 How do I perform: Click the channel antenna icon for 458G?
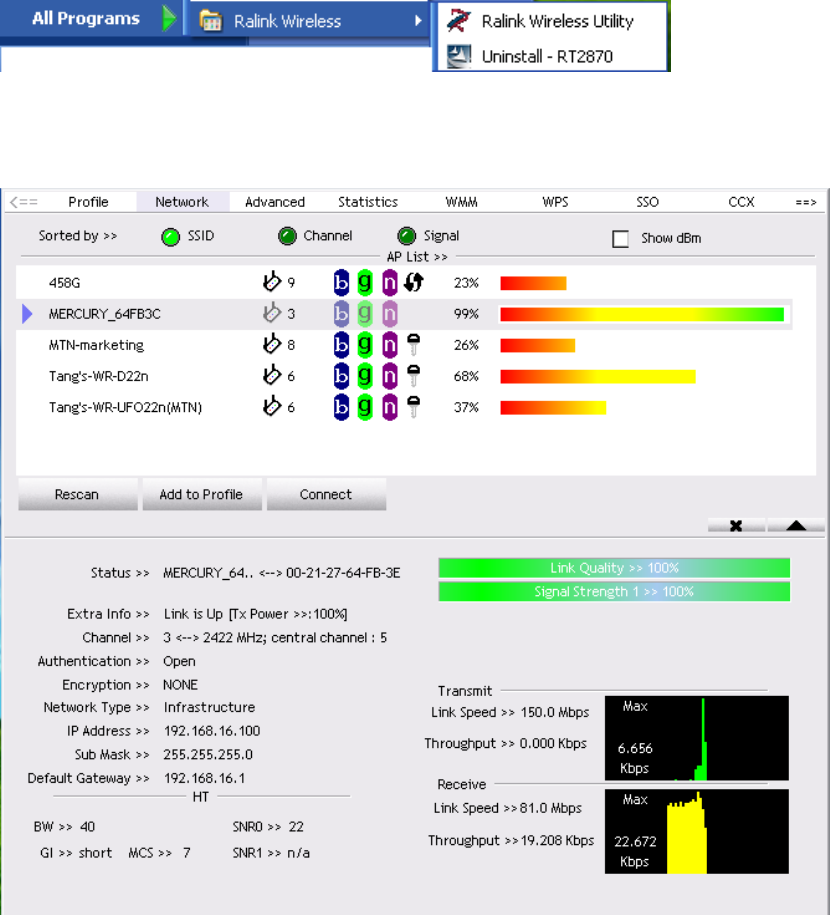click(x=271, y=282)
